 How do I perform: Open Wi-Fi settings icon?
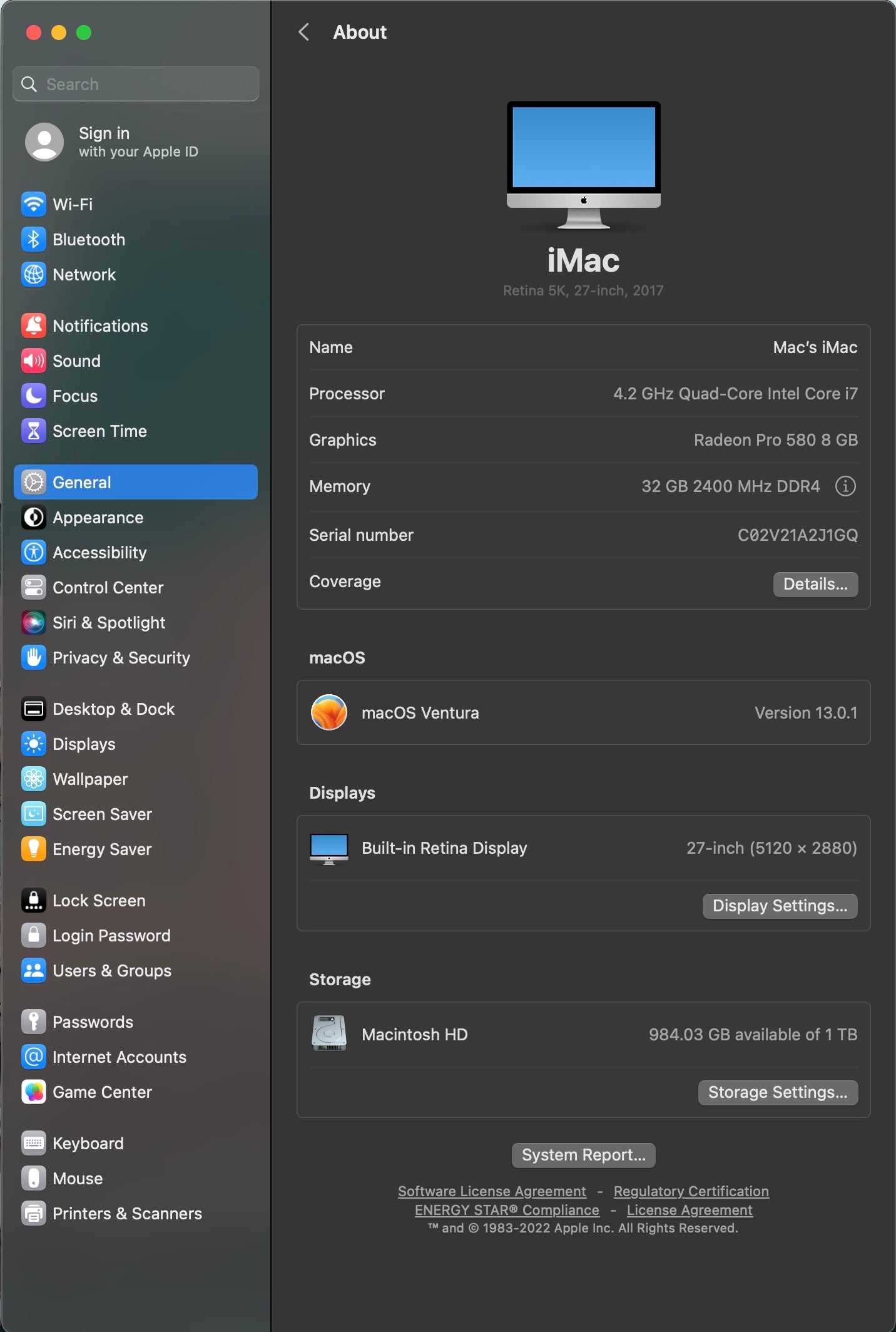coord(34,204)
